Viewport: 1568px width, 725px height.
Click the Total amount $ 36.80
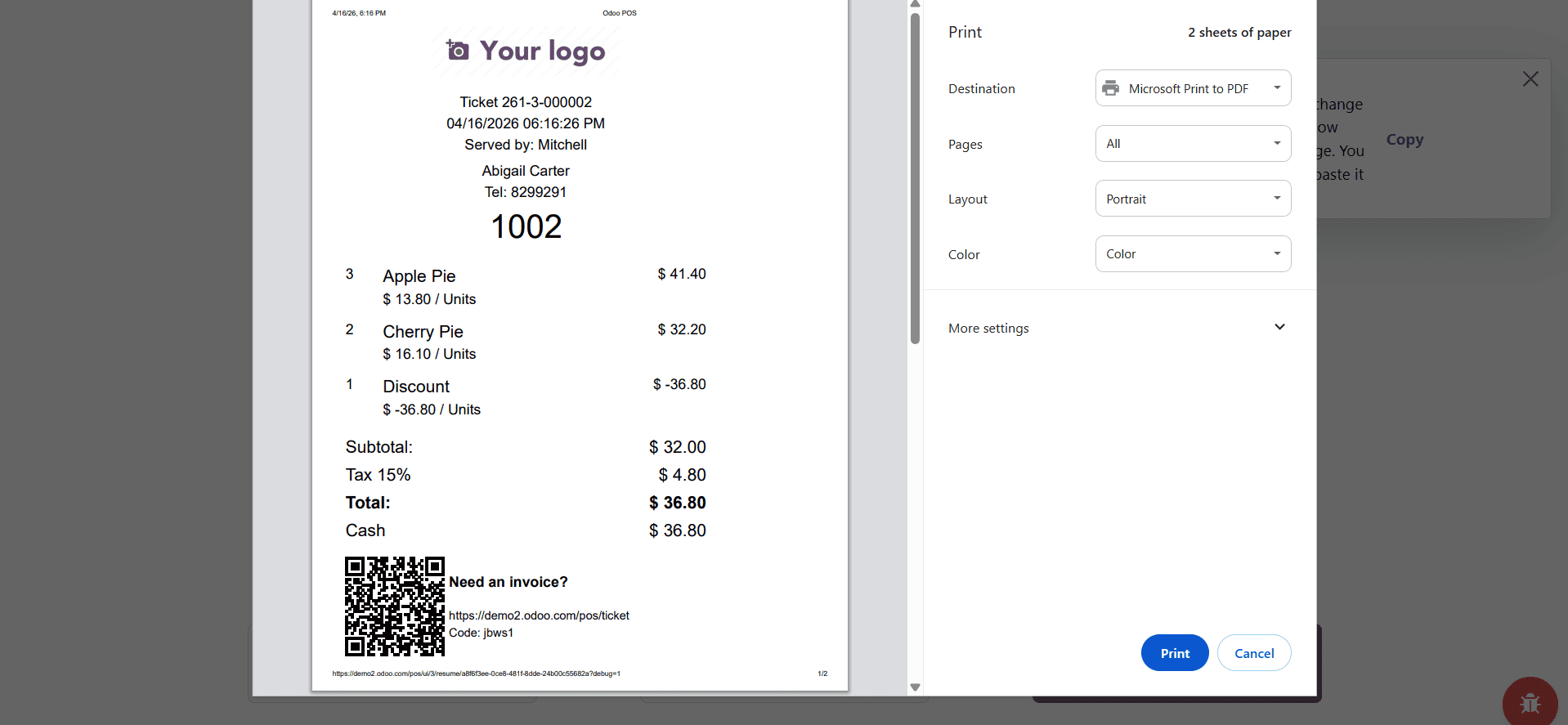tap(678, 503)
